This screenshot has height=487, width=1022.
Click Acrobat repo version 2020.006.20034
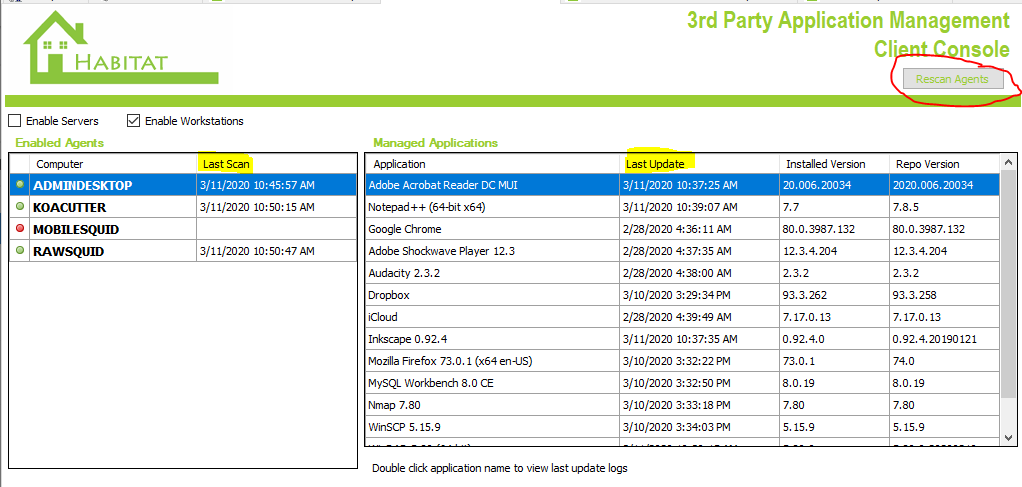tap(933, 185)
